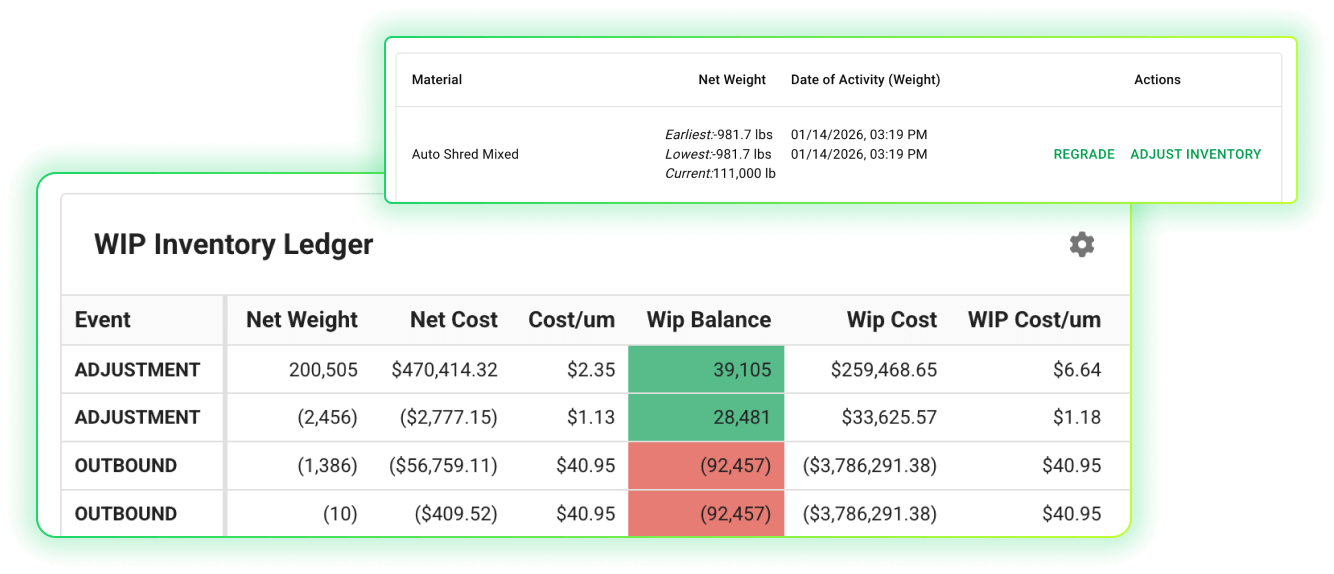The width and height of the screenshot is (1334, 574).
Task: Click the Event column header
Action: (x=103, y=320)
